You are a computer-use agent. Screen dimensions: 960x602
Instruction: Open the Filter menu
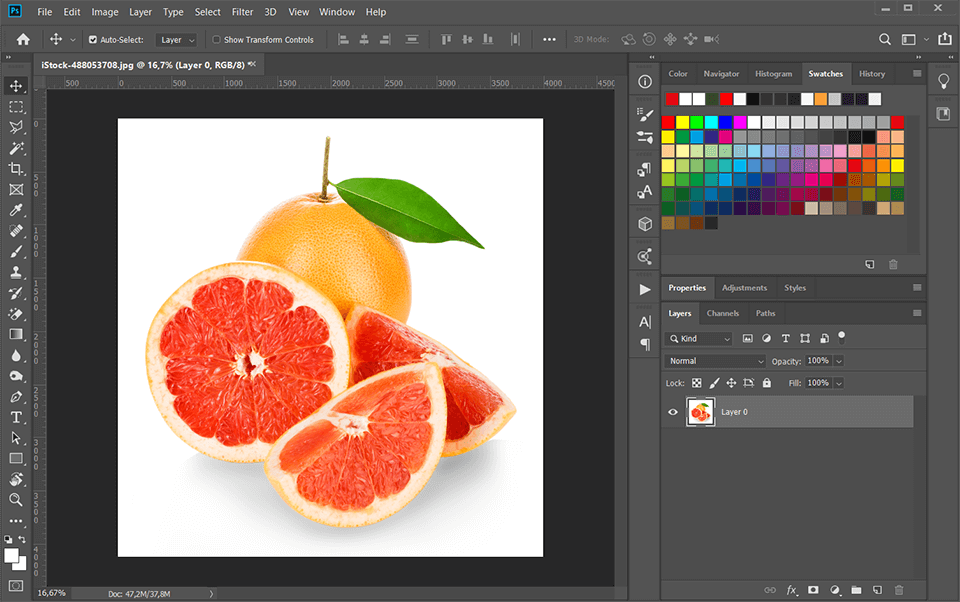pos(242,12)
